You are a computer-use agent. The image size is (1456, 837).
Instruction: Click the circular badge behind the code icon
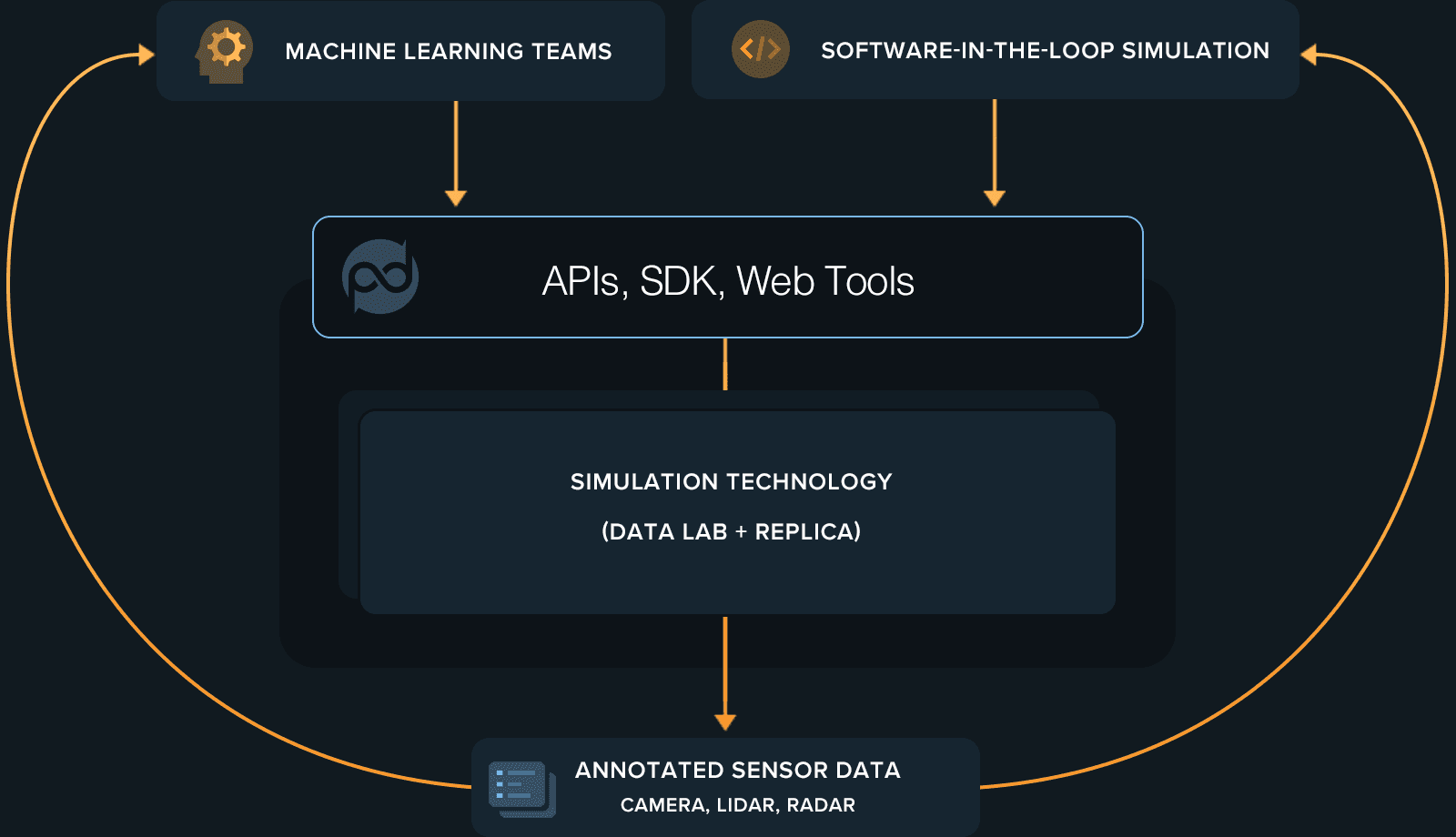[x=761, y=50]
